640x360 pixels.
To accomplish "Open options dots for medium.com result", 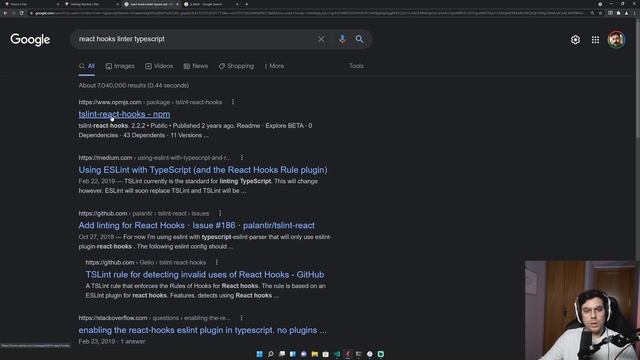I will tap(242, 158).
